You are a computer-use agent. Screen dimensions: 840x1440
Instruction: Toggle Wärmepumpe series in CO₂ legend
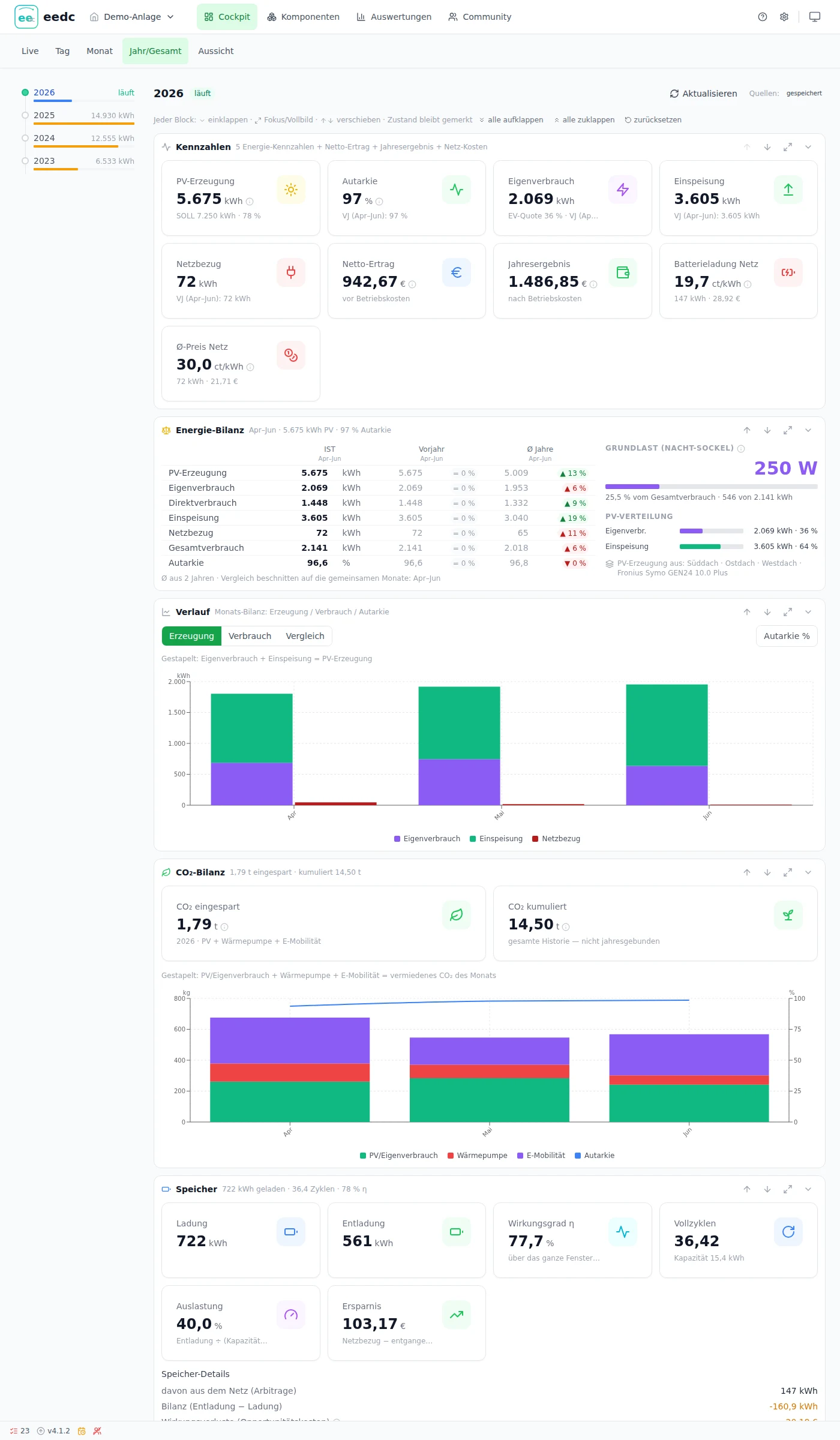pyautogui.click(x=478, y=1156)
